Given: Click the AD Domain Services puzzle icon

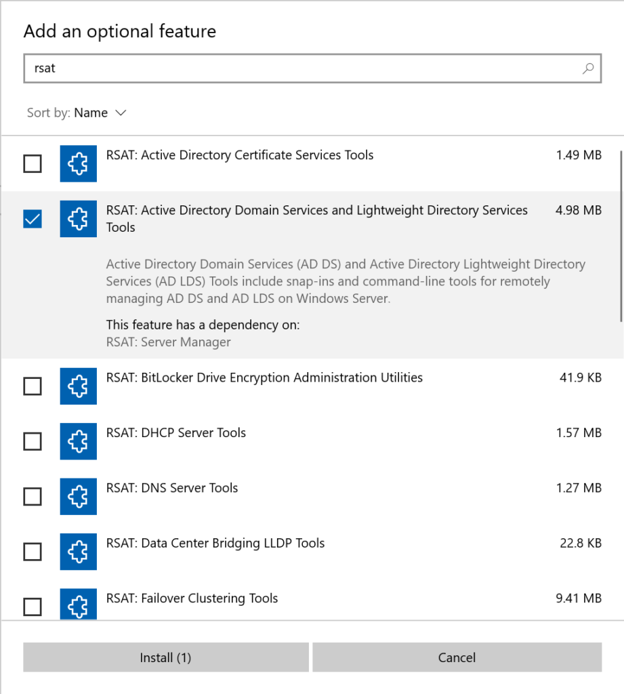Looking at the screenshot, I should pyautogui.click(x=78, y=219).
